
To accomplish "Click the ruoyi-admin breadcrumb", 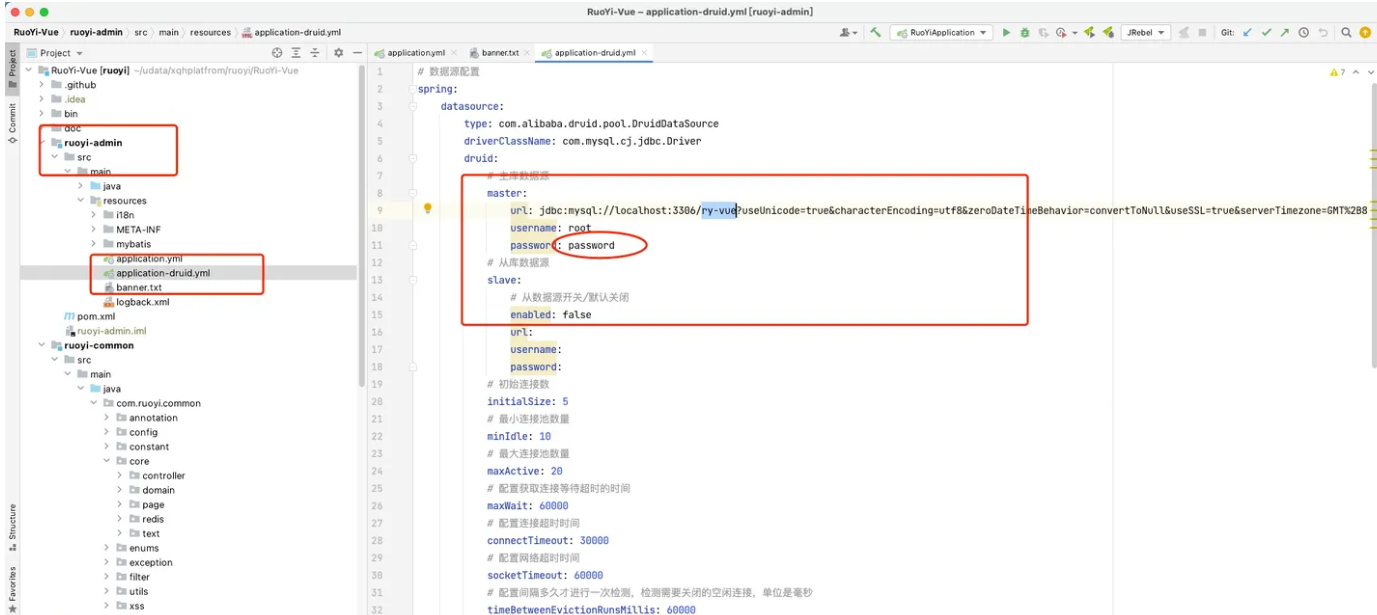I will [96, 33].
